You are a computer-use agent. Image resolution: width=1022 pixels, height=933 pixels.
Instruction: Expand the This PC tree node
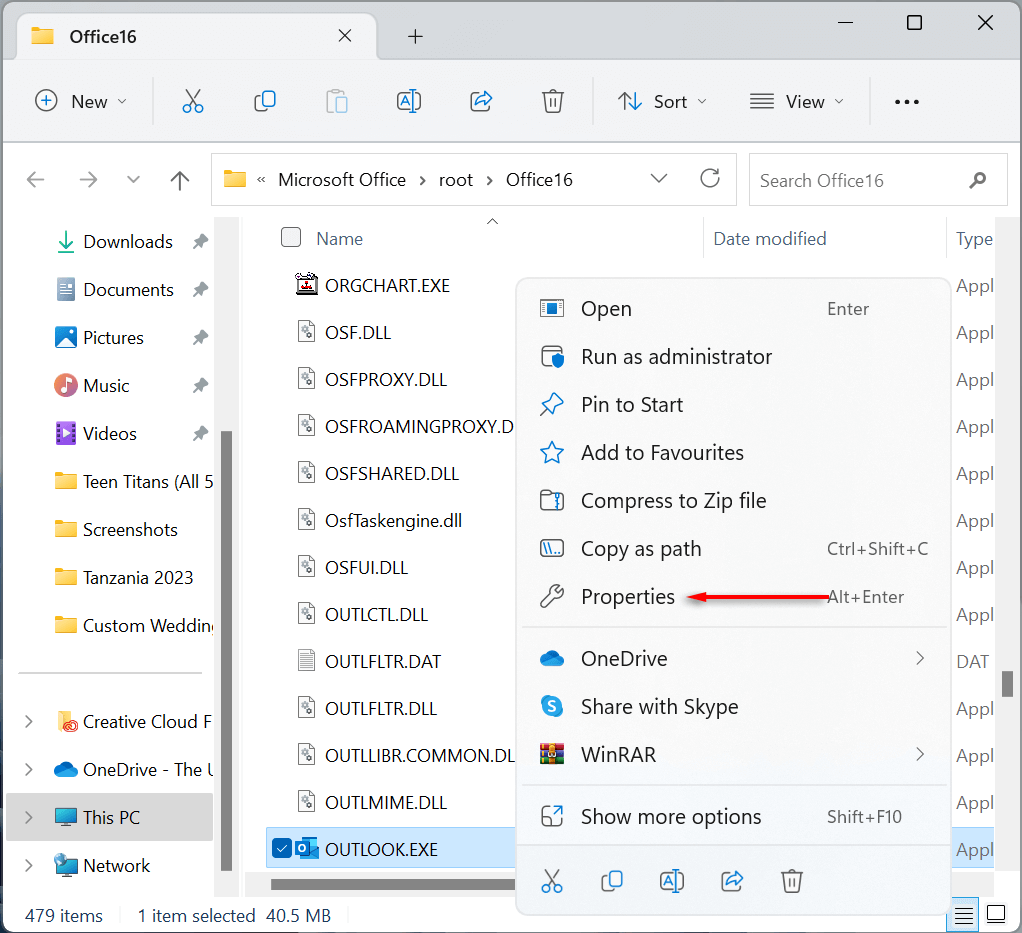click(x=29, y=817)
